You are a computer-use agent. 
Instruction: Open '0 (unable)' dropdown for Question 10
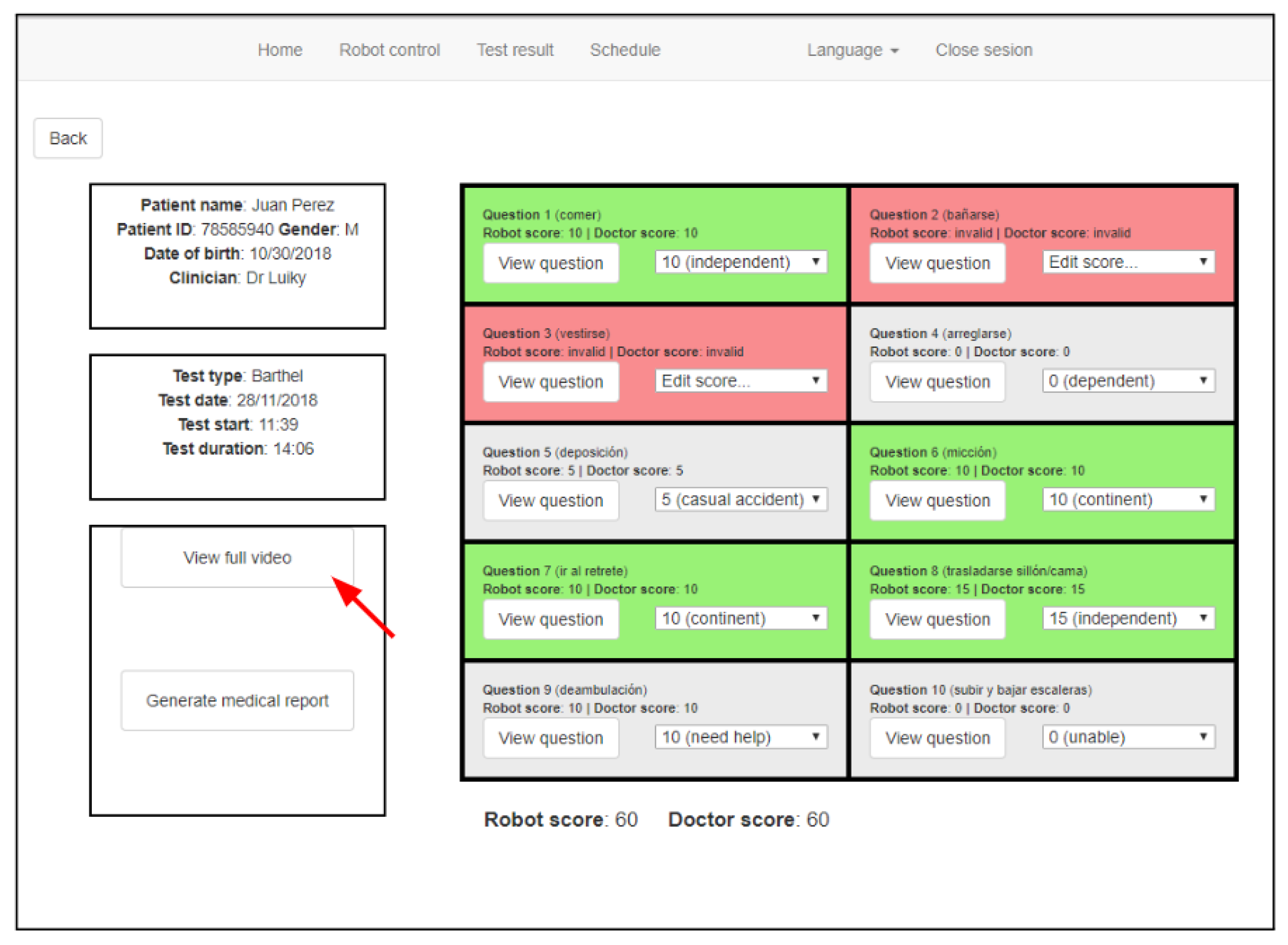point(1128,737)
